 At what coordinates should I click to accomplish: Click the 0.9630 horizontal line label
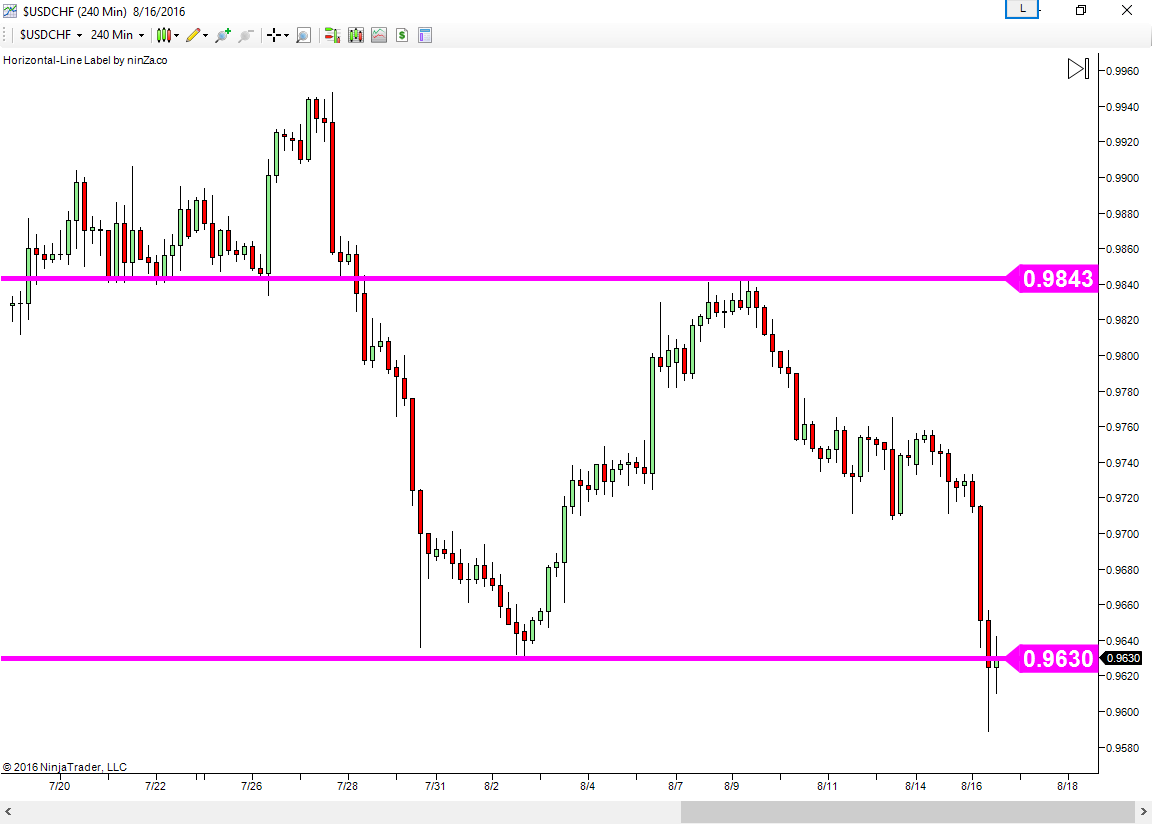click(1051, 659)
